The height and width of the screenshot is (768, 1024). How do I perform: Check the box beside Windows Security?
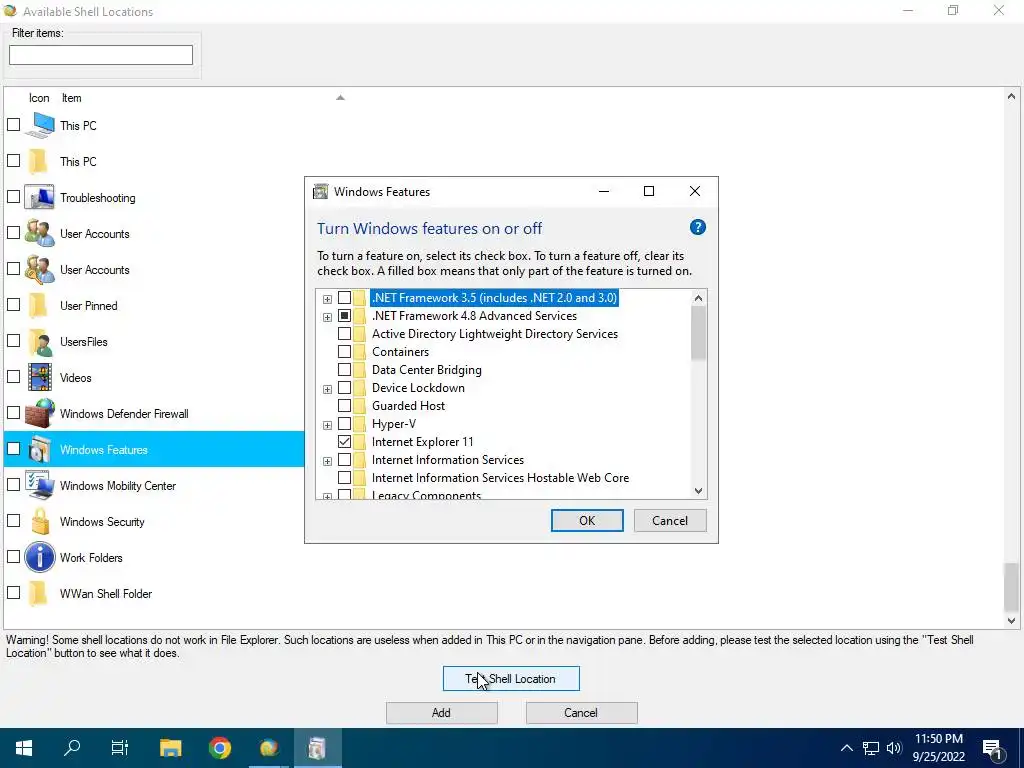[14, 520]
